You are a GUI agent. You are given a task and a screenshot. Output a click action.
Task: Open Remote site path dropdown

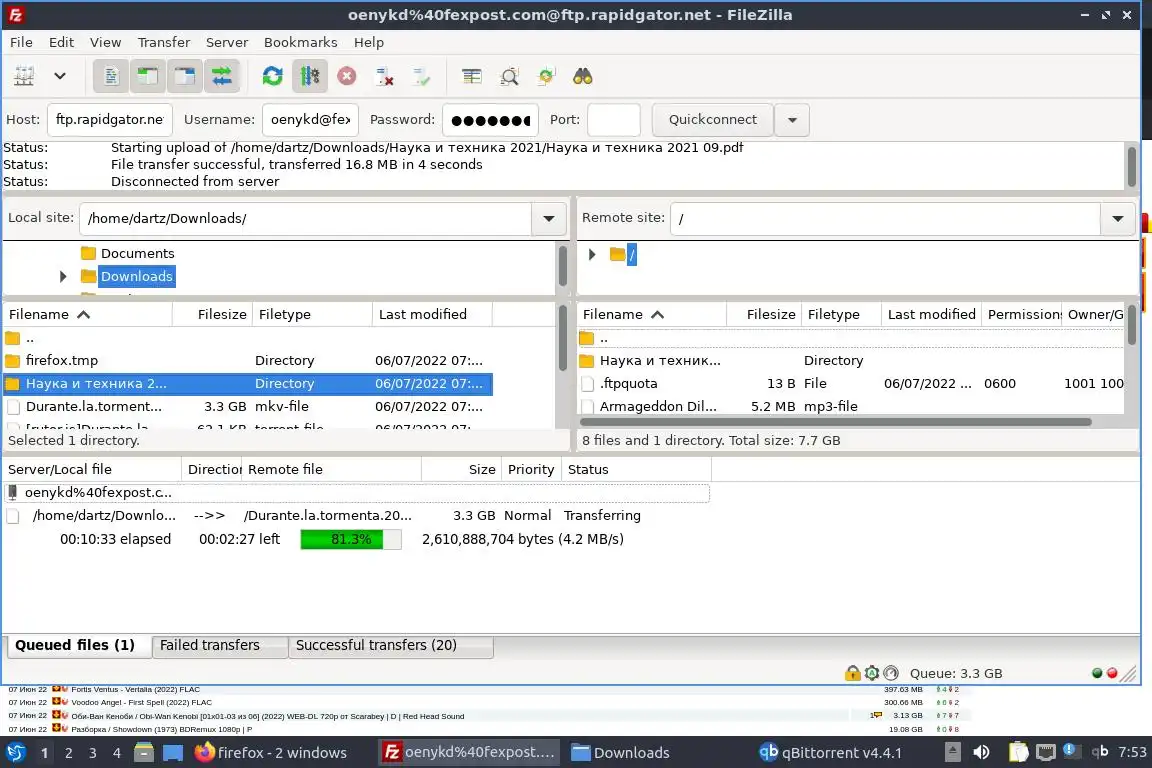(1117, 218)
